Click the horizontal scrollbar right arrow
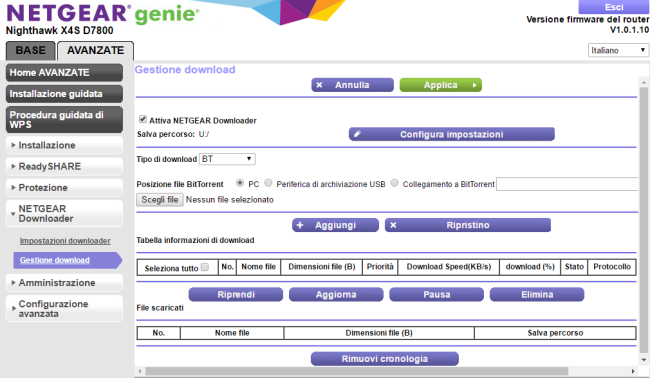 tap(633, 371)
